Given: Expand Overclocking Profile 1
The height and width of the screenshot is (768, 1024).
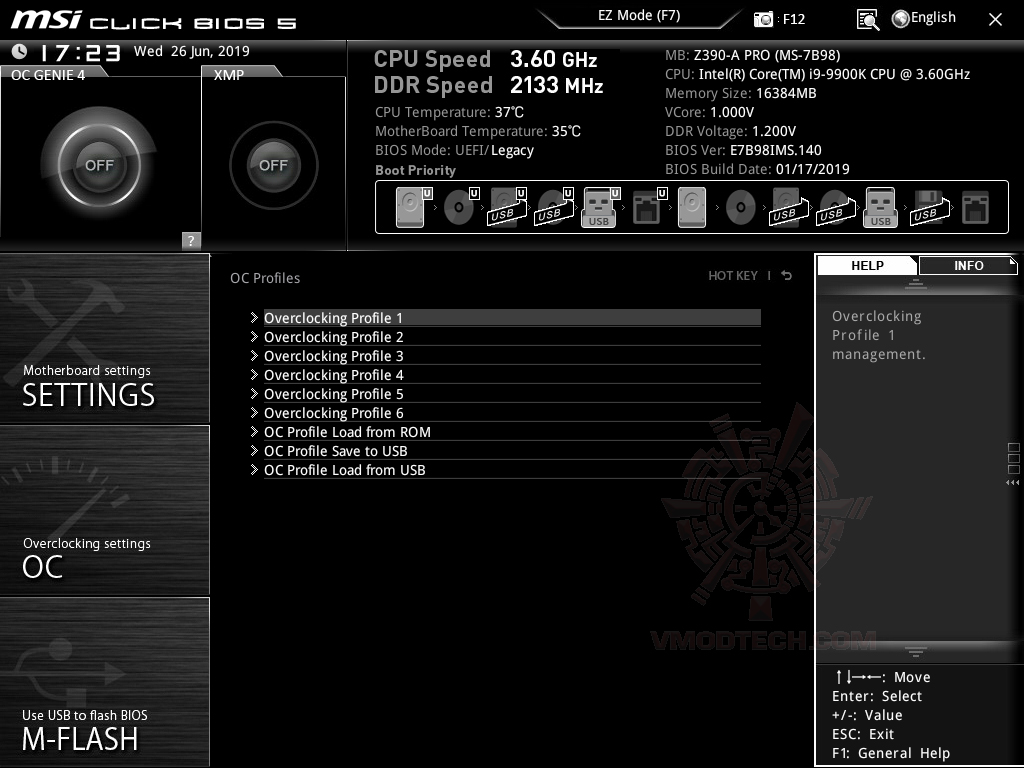Looking at the screenshot, I should click(334, 317).
